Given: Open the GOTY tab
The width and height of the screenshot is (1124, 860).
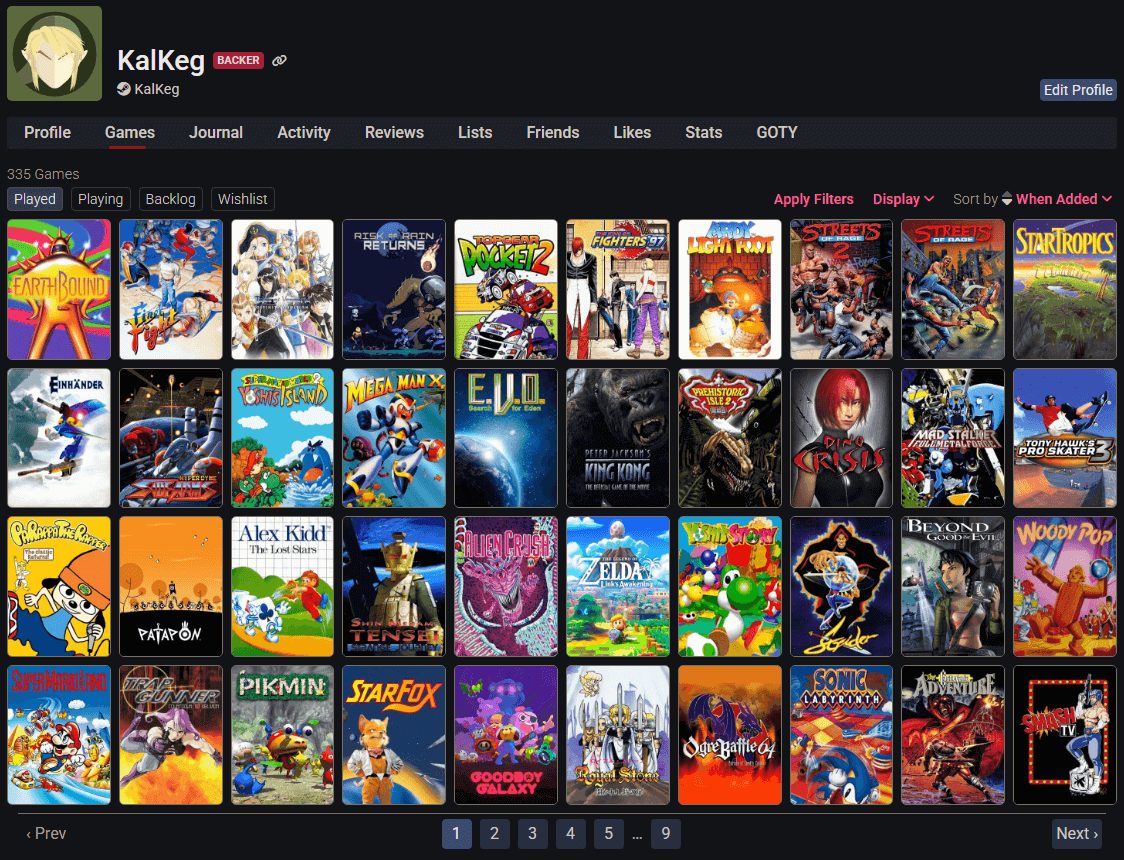Looking at the screenshot, I should click(777, 132).
